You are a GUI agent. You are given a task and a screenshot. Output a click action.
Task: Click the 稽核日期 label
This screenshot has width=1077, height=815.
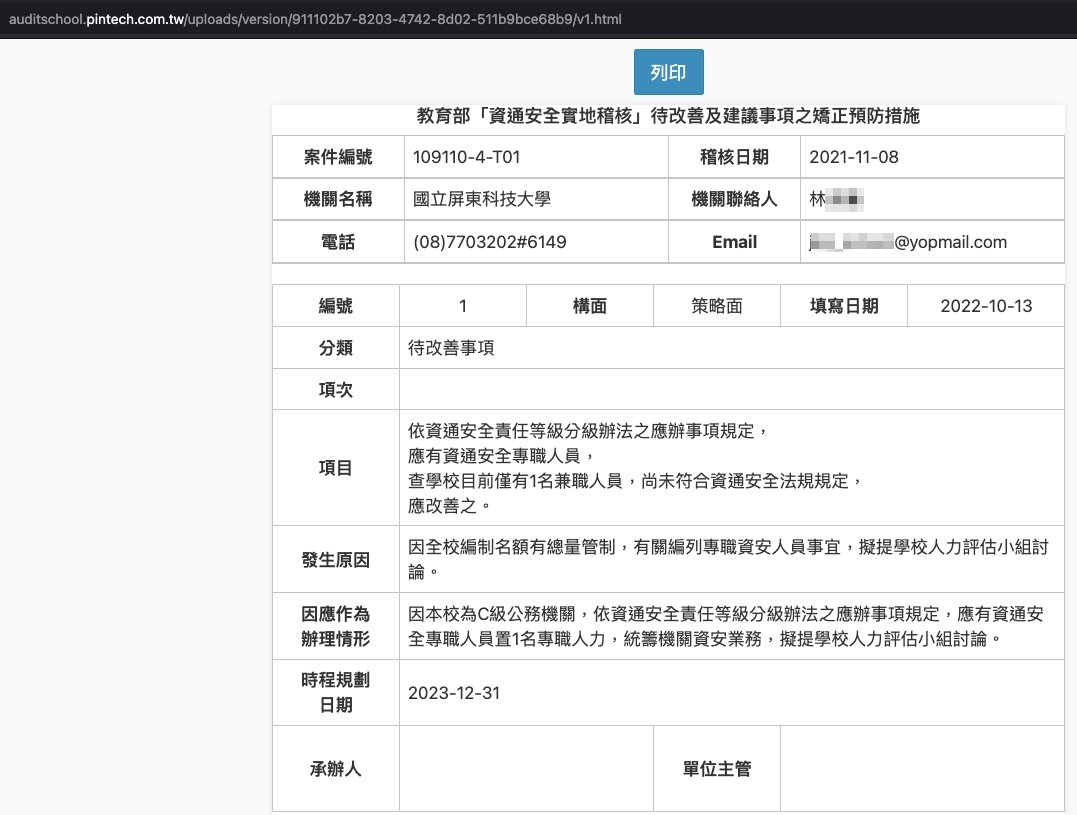pos(734,157)
